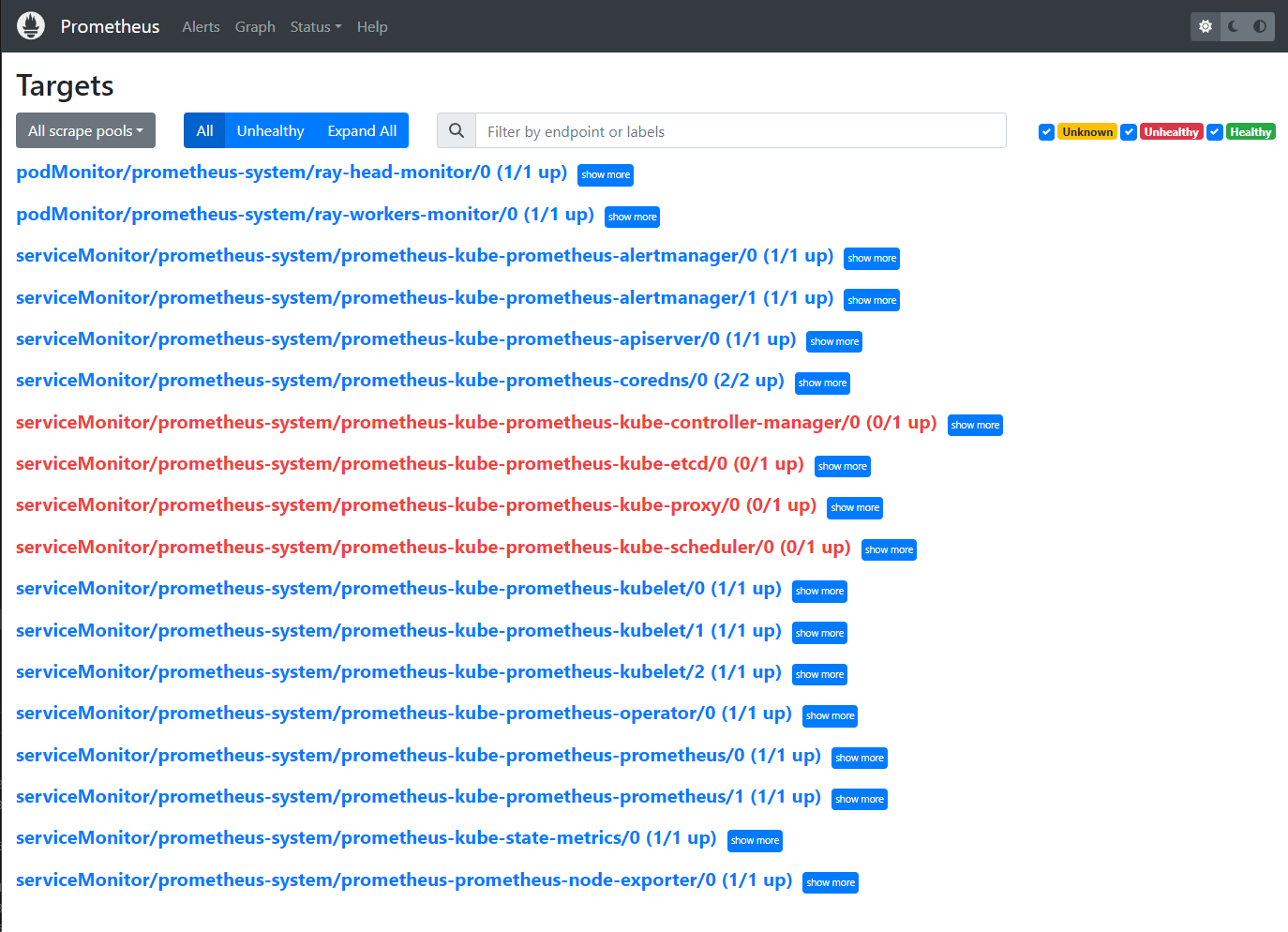Open the Graph page
Viewport: 1288px width, 932px height.
pos(255,26)
